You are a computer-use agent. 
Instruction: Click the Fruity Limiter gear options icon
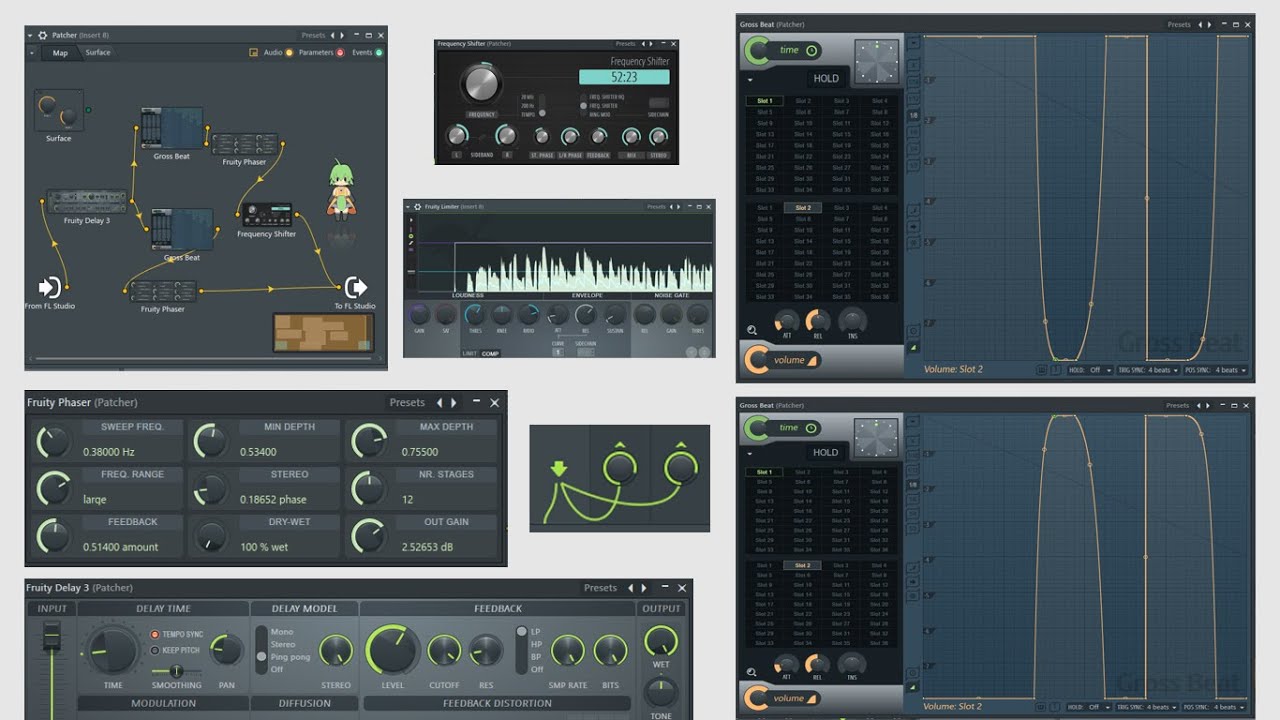[418, 207]
